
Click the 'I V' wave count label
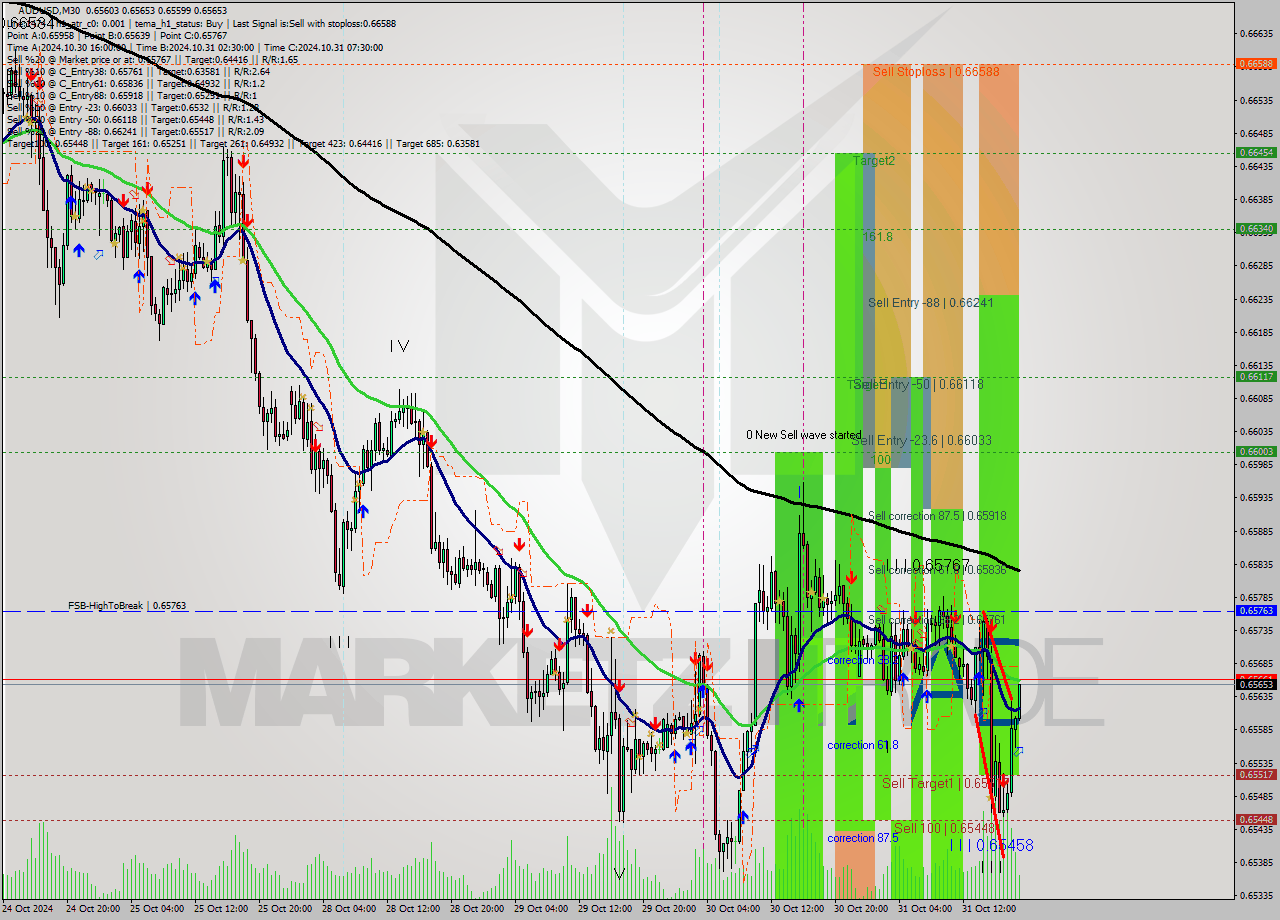399,346
